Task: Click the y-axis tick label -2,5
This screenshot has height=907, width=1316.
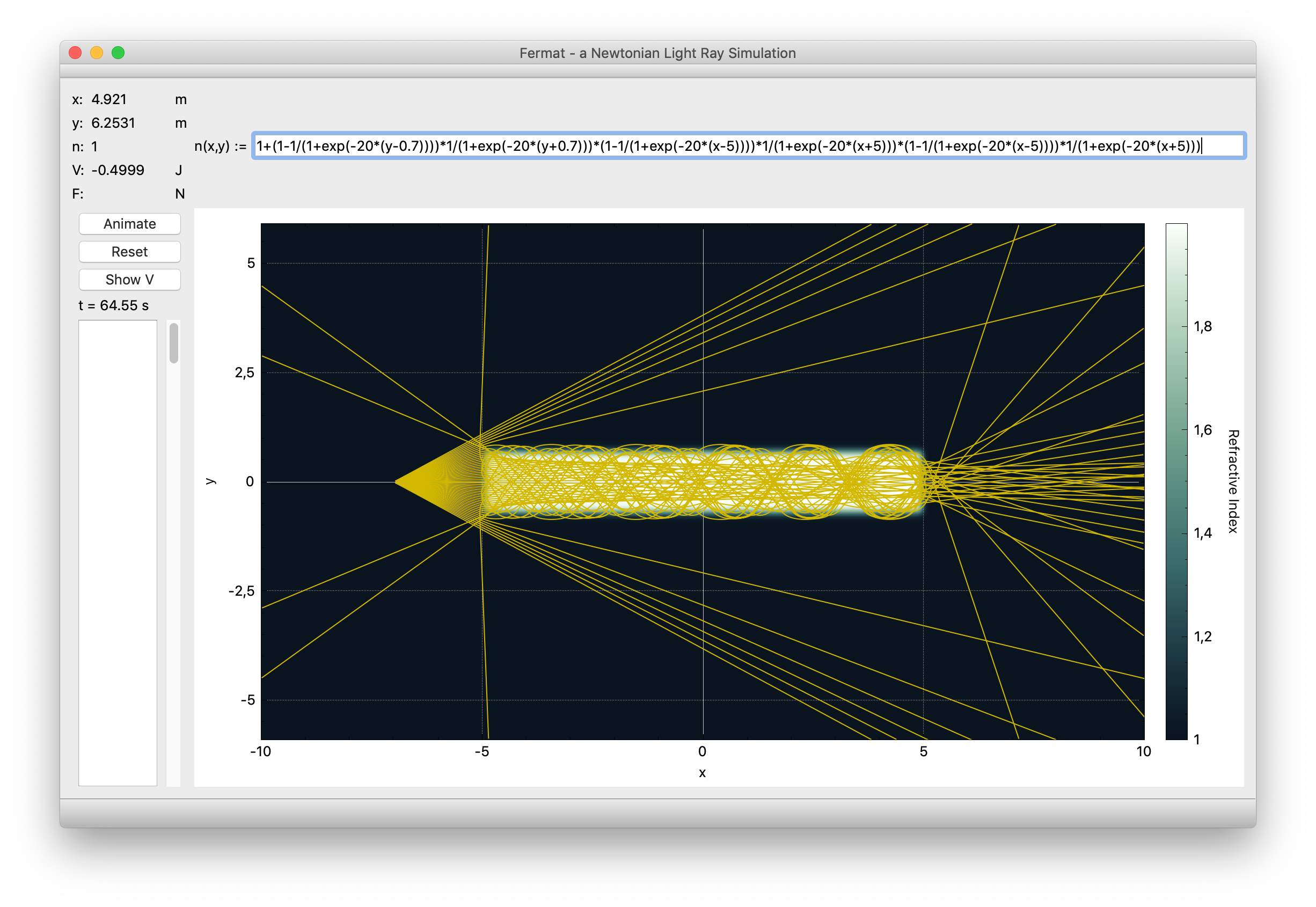Action: pos(242,591)
